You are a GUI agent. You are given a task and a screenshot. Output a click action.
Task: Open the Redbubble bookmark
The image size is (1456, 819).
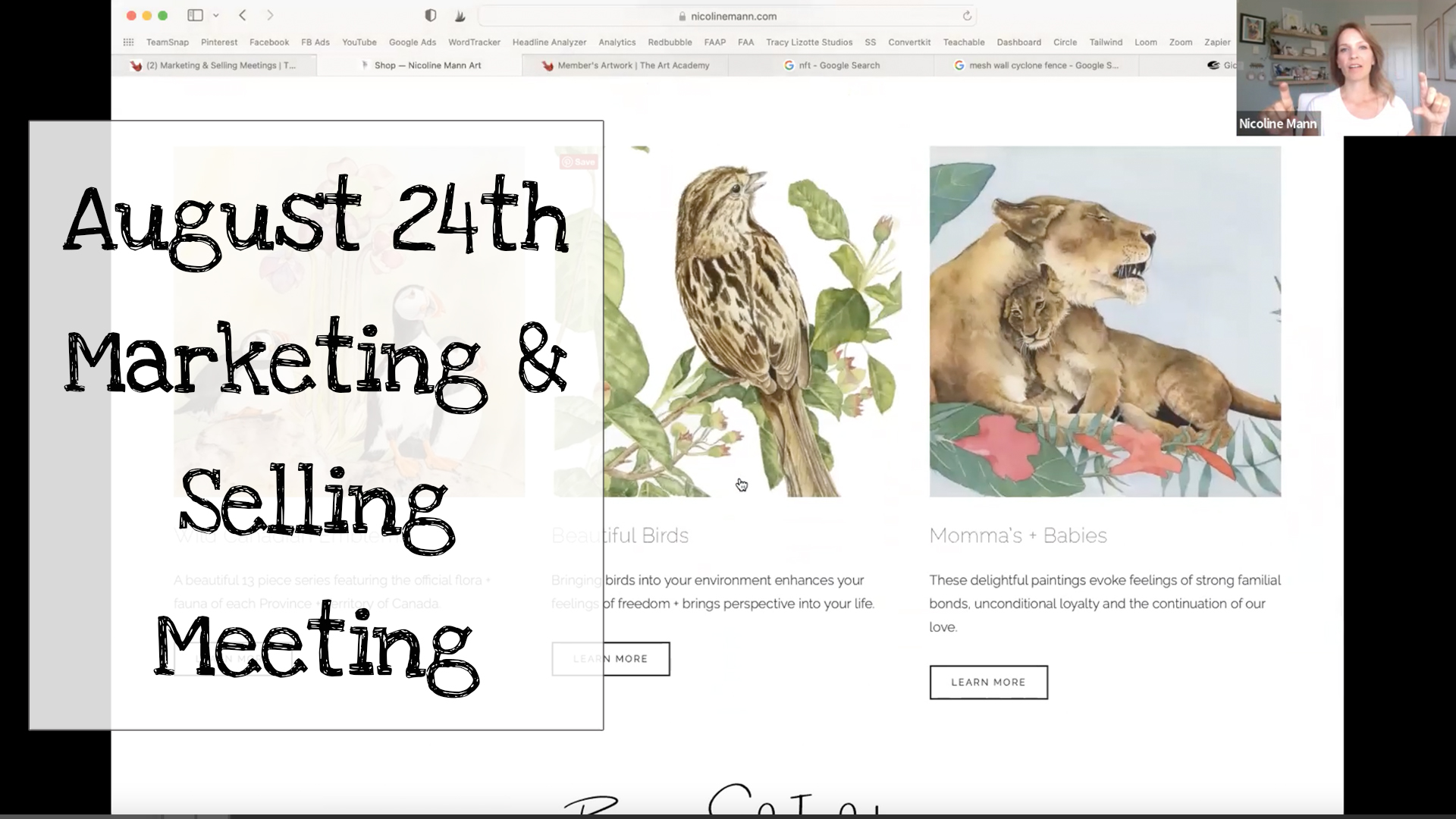point(670,42)
